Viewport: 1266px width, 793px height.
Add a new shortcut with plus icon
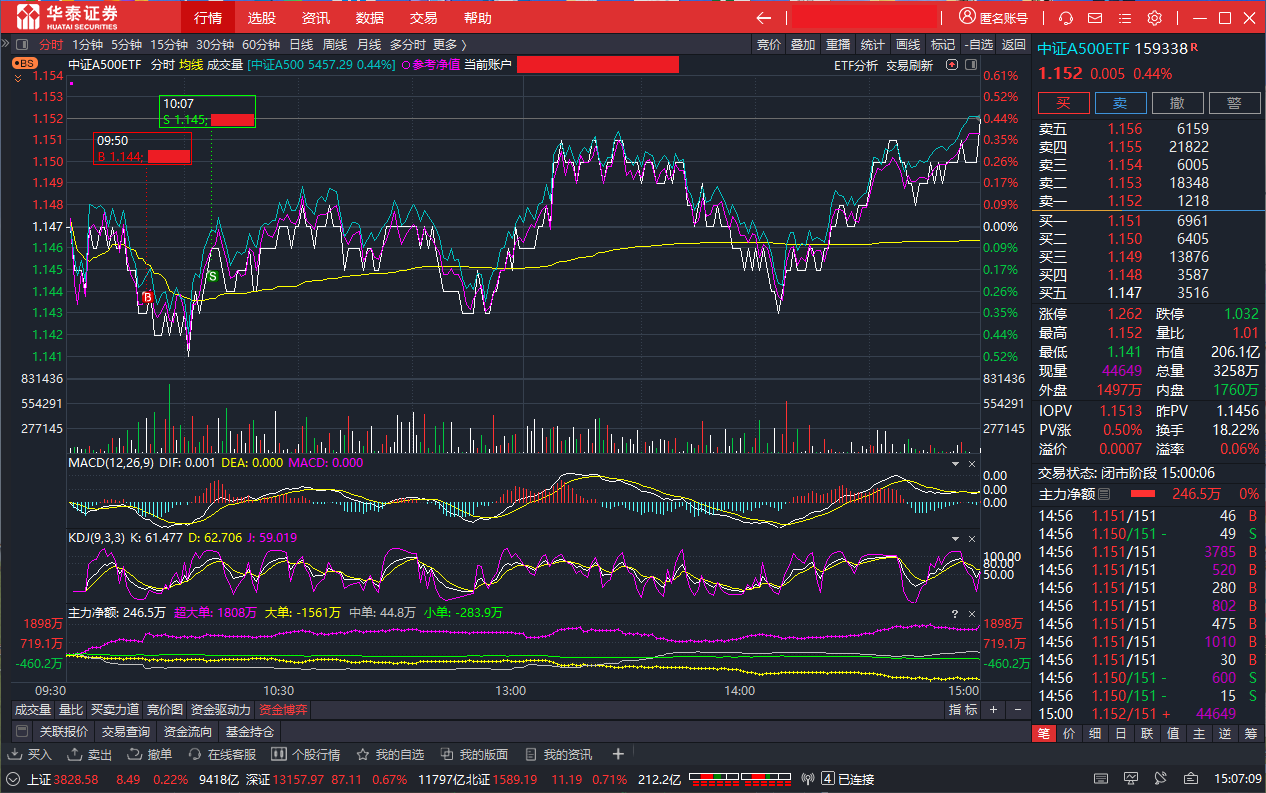point(618,754)
